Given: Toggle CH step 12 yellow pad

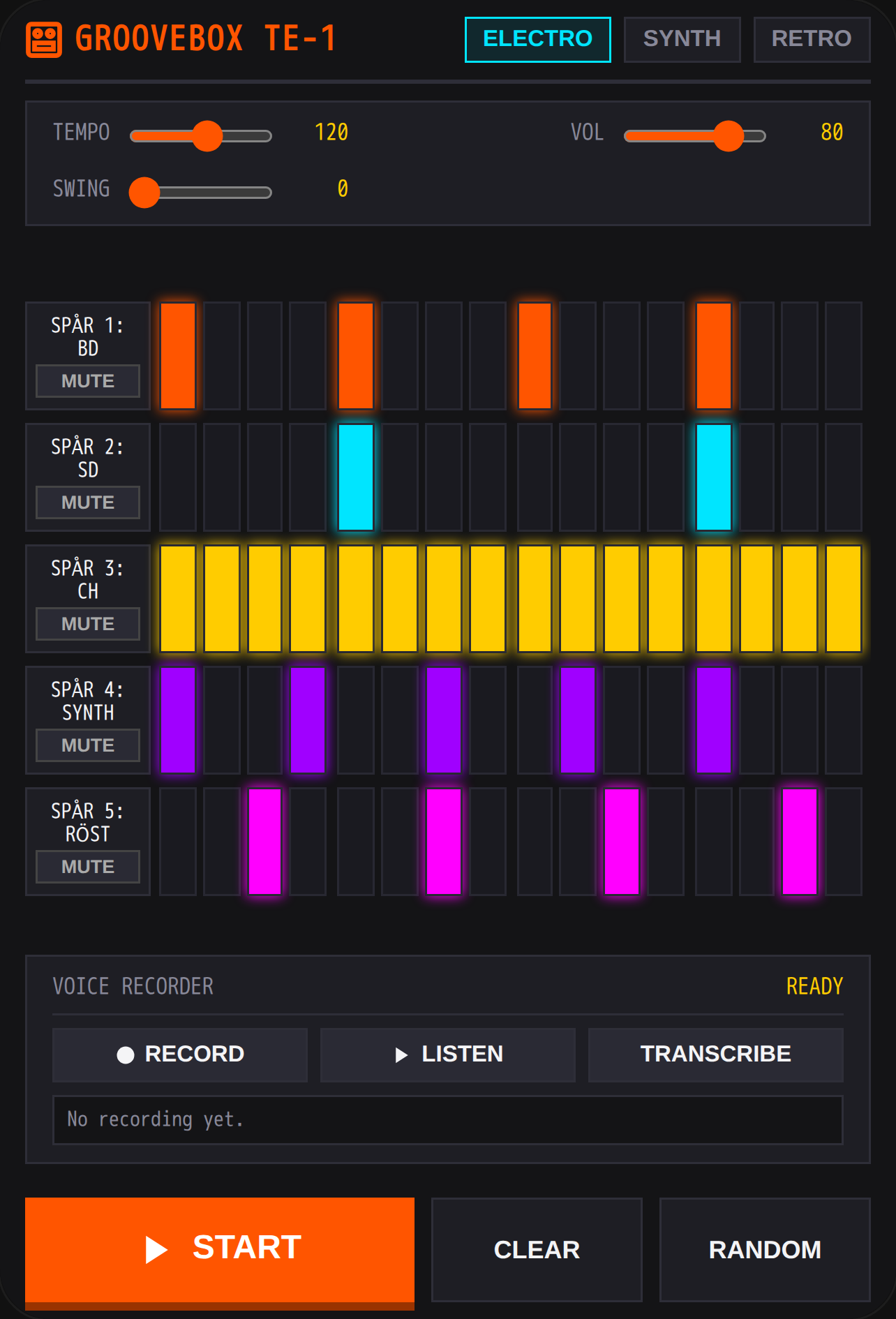Looking at the screenshot, I should 666,599.
